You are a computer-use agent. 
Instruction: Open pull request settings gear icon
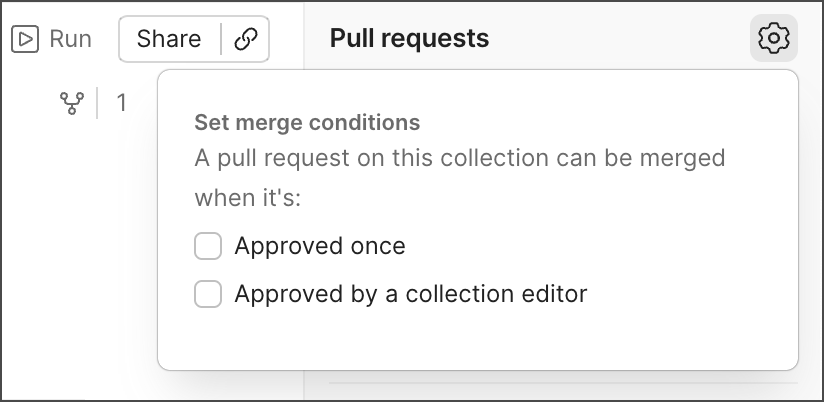774,38
